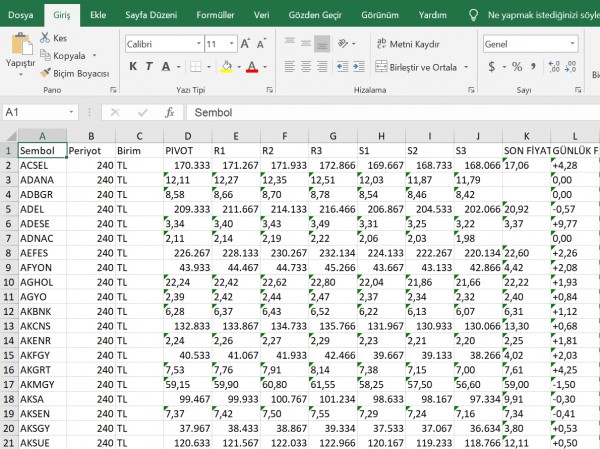Apply percent style format
600x449 pixels.
click(517, 67)
